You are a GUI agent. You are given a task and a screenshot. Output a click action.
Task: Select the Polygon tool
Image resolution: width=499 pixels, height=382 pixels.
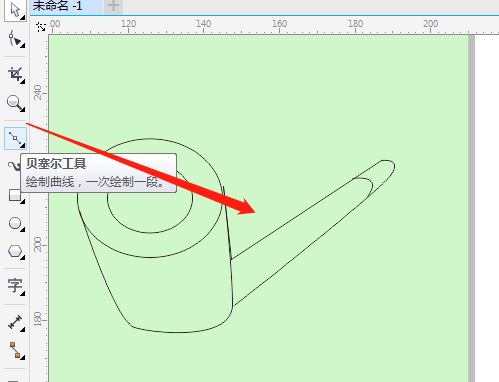(15, 251)
